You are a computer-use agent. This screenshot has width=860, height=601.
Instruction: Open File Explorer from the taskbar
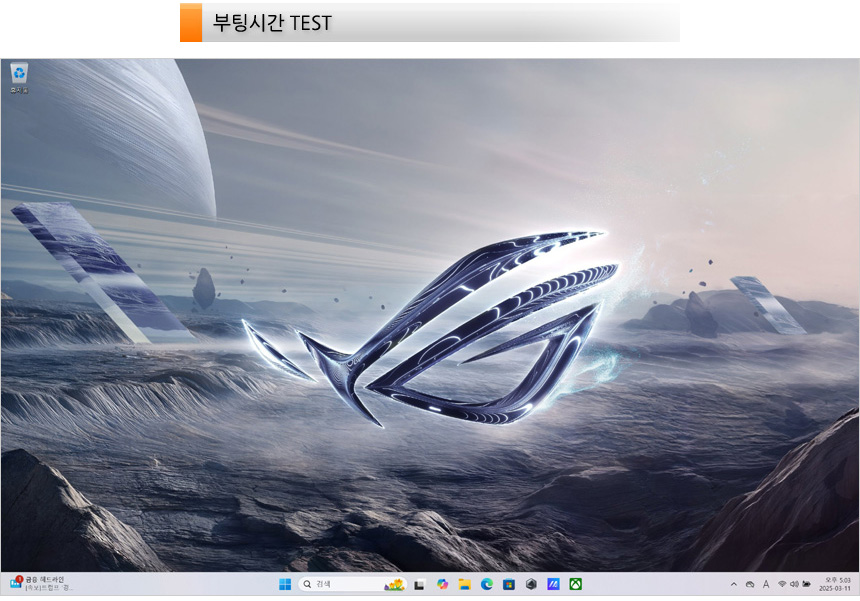click(465, 584)
